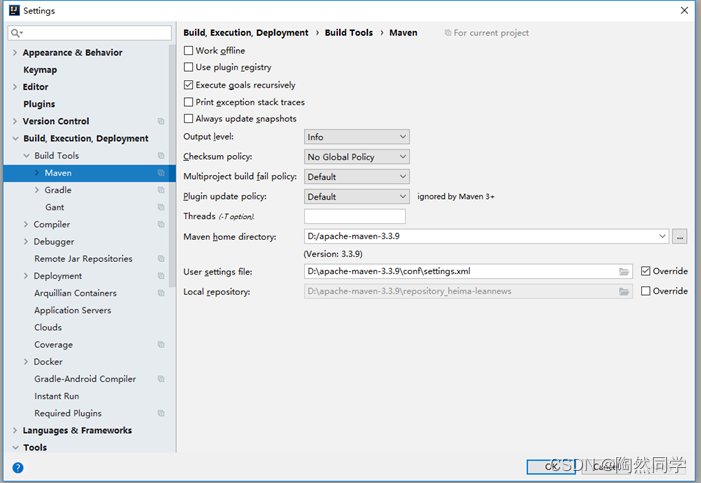Expand the Version Control node
The width and height of the screenshot is (702, 483).
[15, 121]
